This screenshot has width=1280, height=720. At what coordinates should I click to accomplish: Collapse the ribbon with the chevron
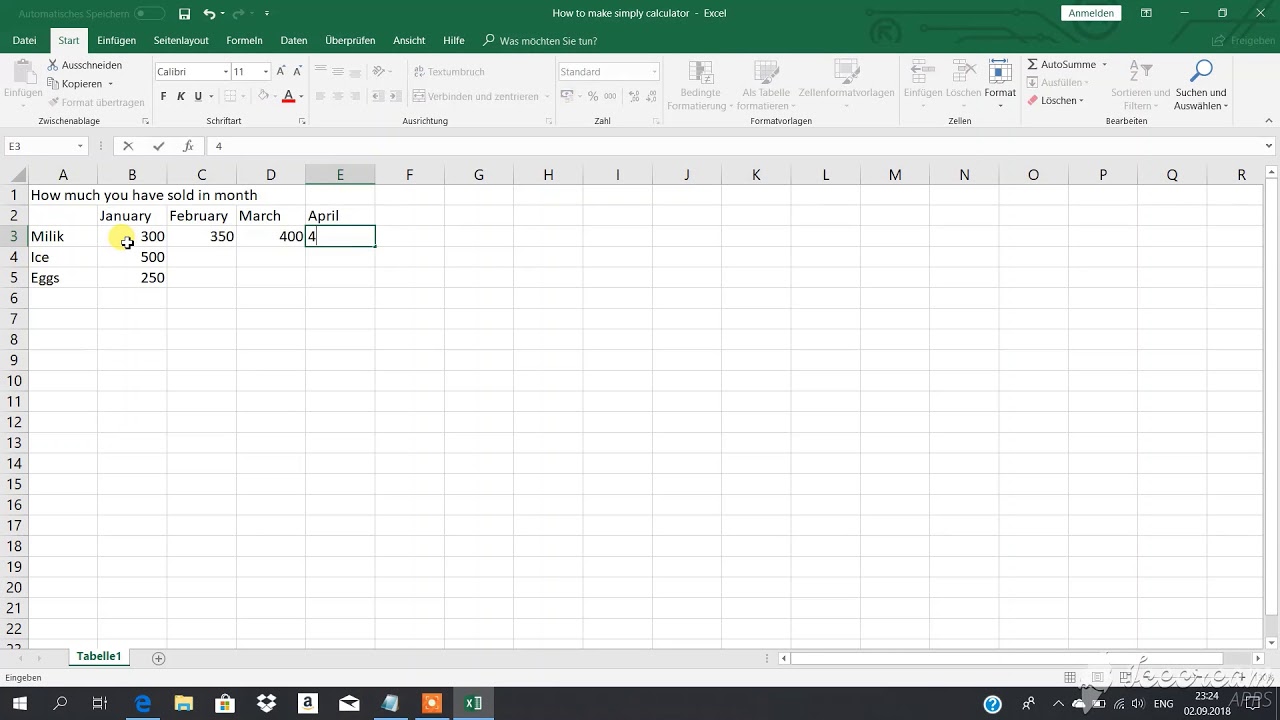[1269, 121]
